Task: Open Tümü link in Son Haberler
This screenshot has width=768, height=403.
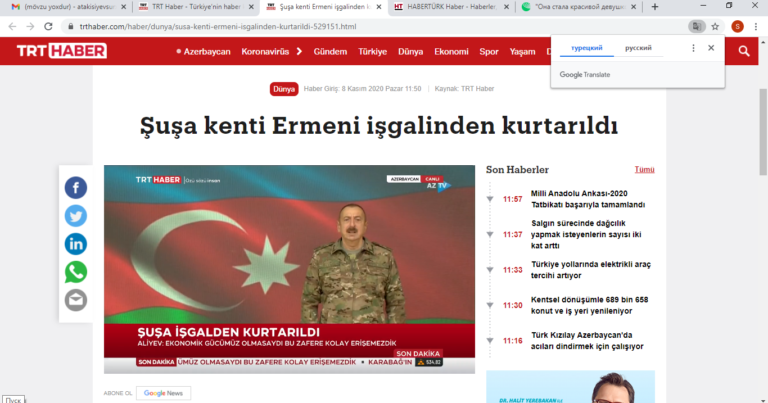Action: 644,169
